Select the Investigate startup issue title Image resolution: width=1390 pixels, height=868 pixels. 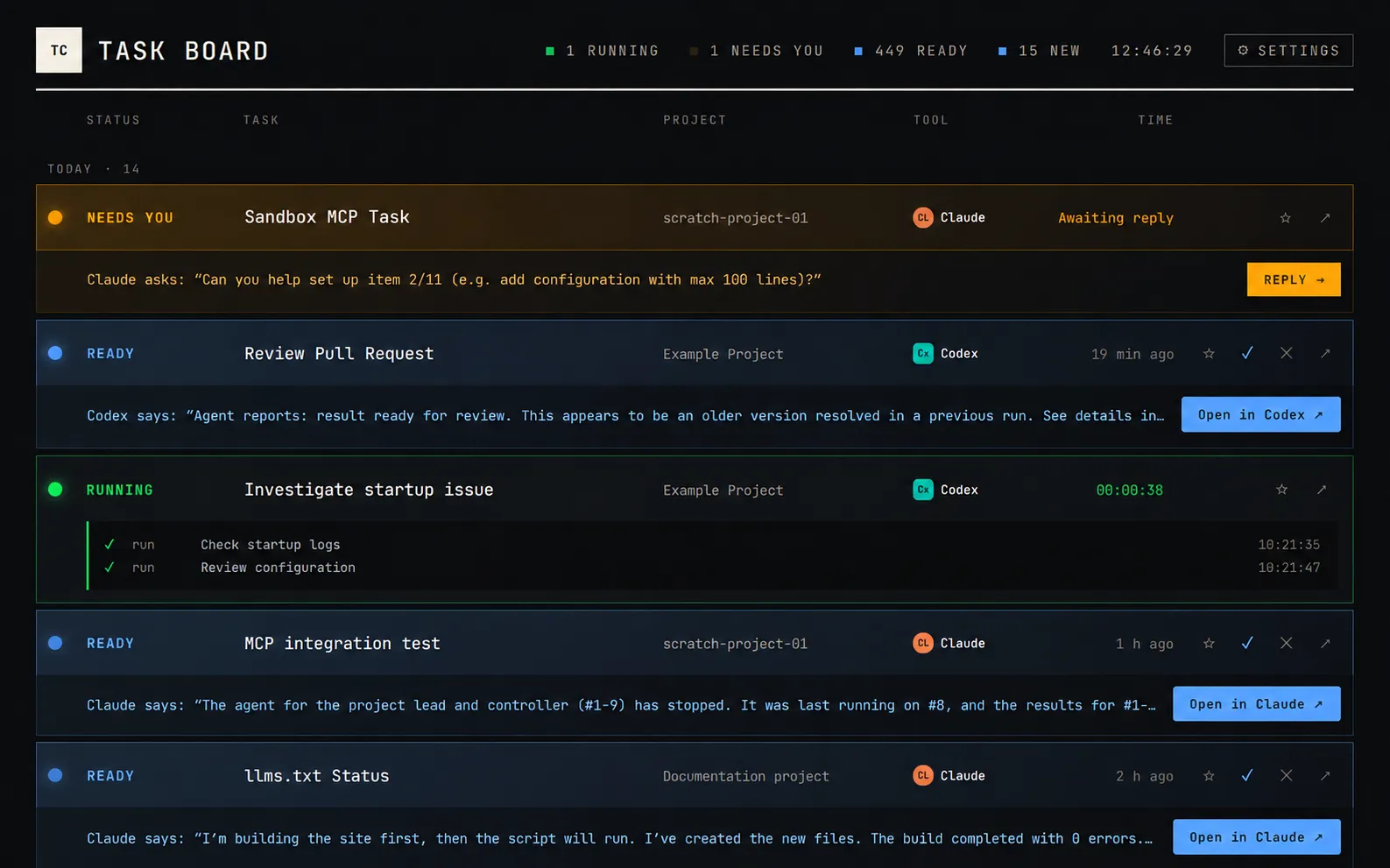(x=369, y=490)
